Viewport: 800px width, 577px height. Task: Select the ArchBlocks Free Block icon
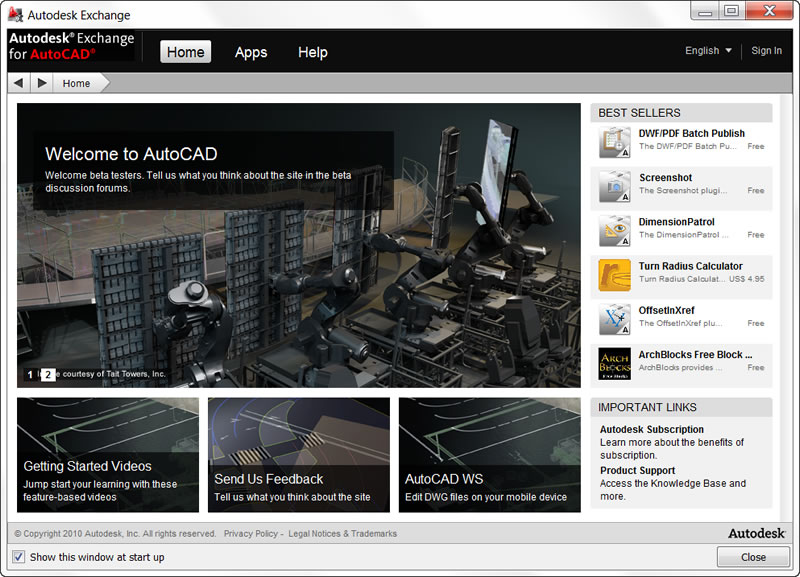613,362
